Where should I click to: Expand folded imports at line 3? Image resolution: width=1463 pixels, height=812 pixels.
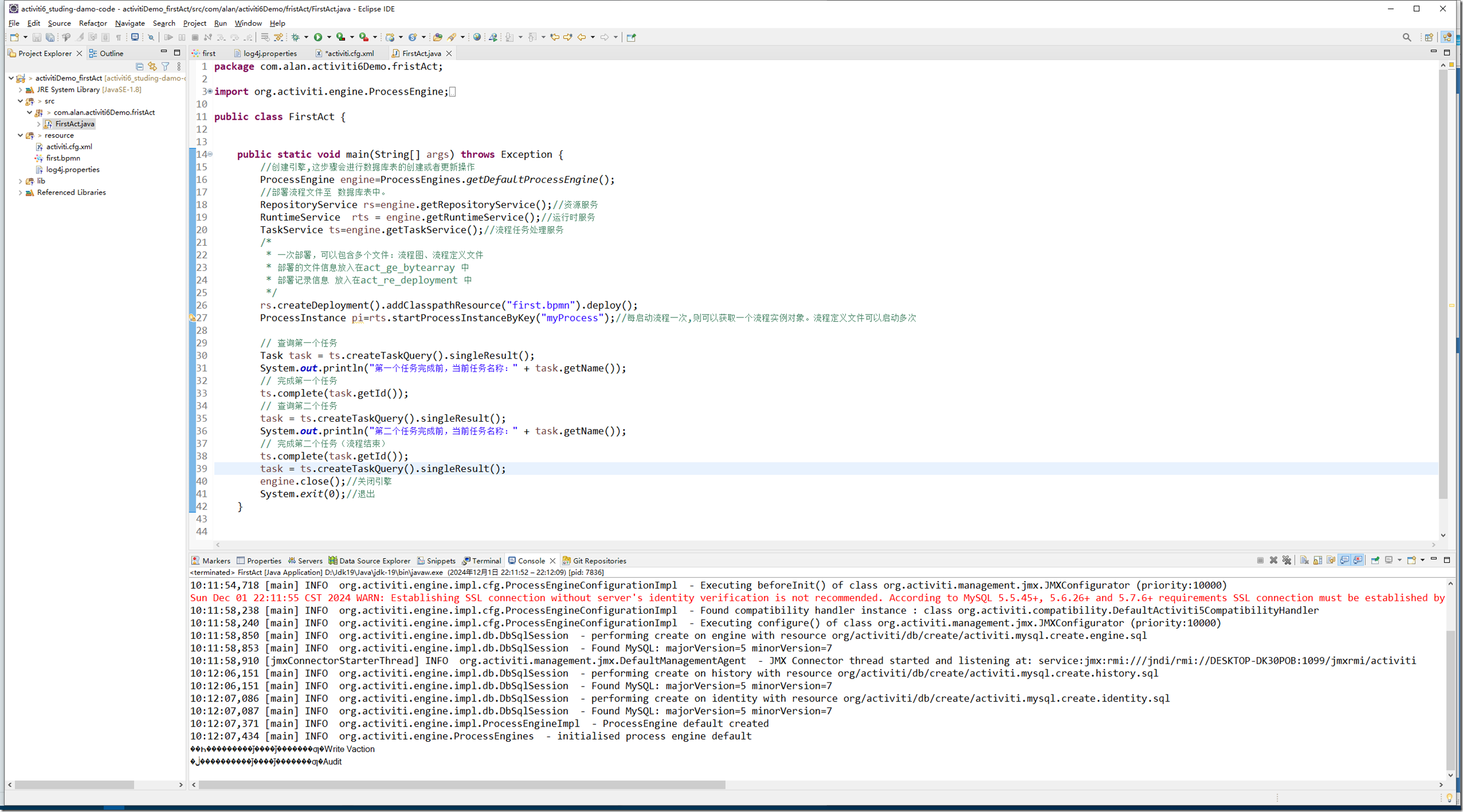click(210, 91)
